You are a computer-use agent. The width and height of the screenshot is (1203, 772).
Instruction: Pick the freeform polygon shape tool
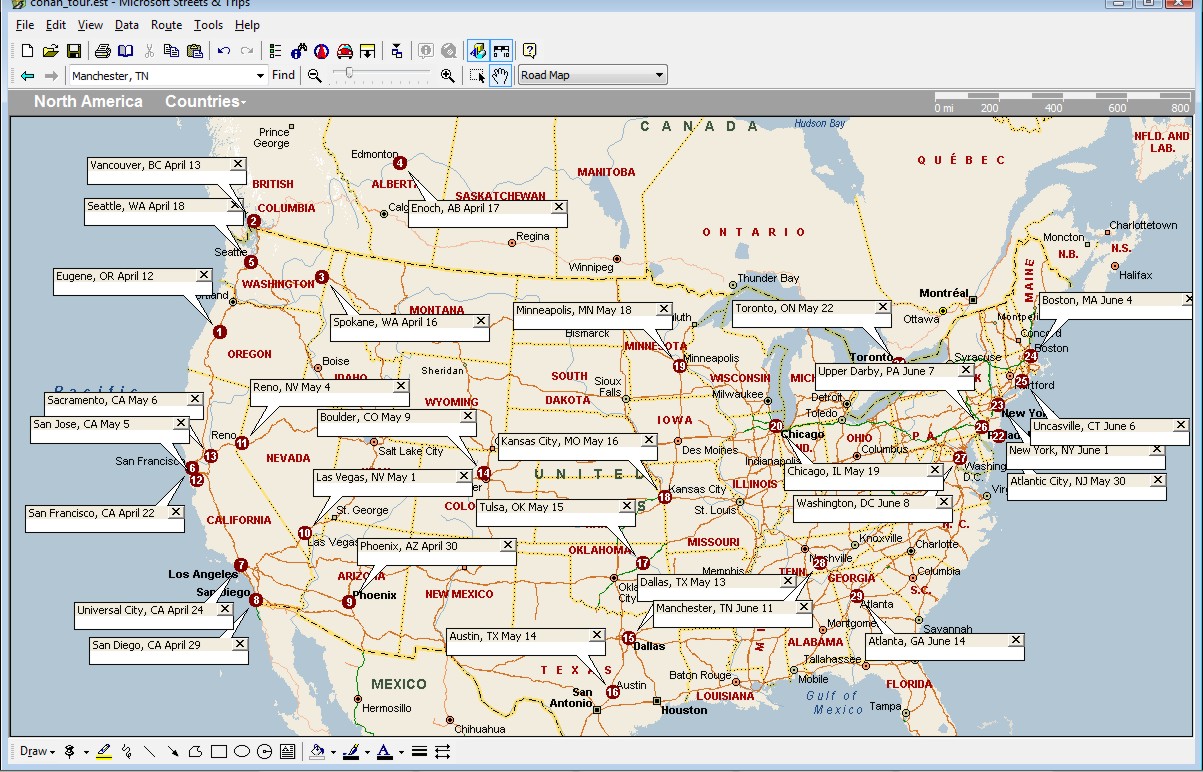click(195, 751)
